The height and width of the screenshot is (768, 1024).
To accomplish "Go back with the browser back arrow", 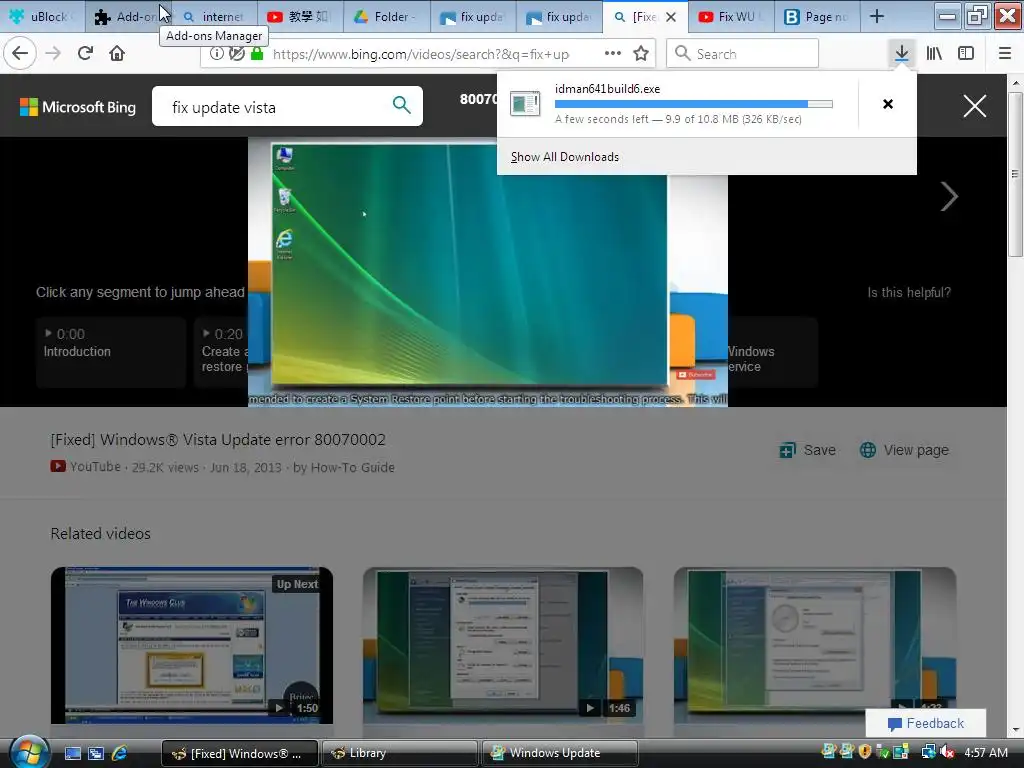I will point(20,53).
